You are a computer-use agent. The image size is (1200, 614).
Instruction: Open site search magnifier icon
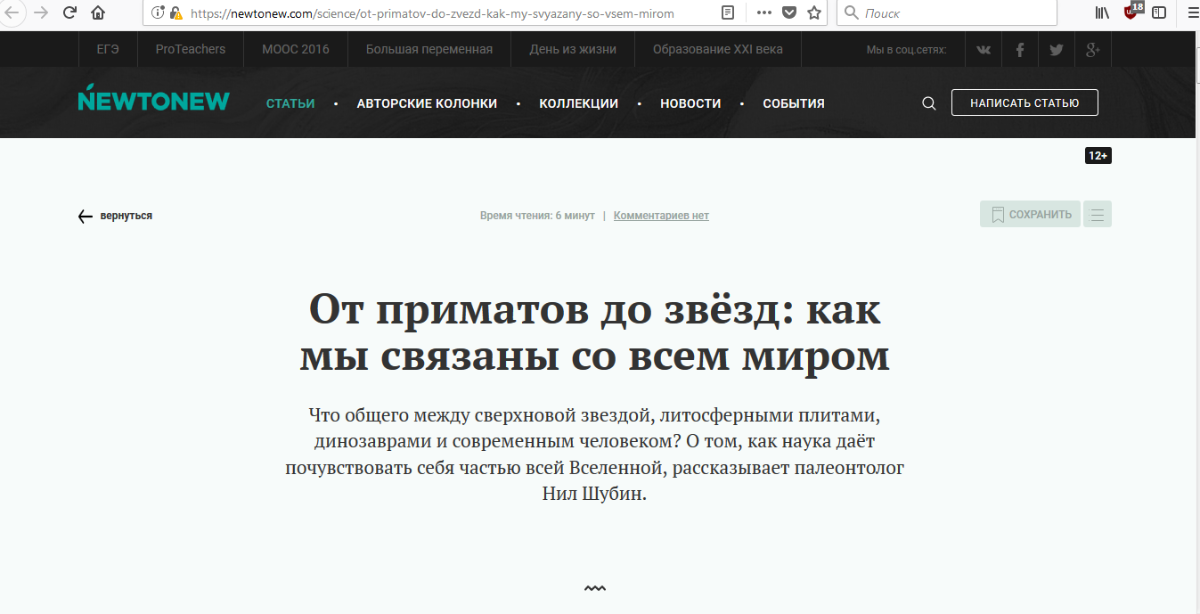coord(929,103)
